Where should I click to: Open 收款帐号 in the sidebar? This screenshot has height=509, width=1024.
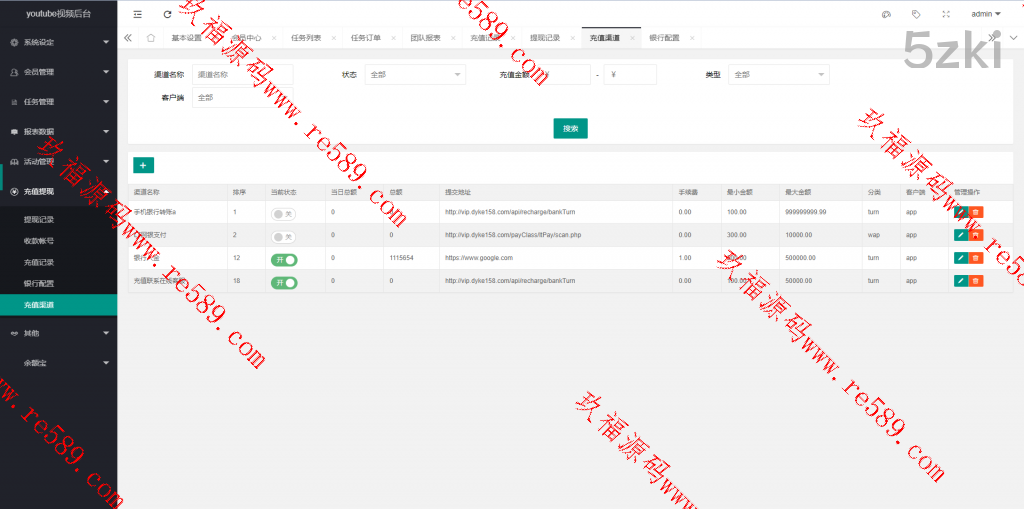click(39, 241)
